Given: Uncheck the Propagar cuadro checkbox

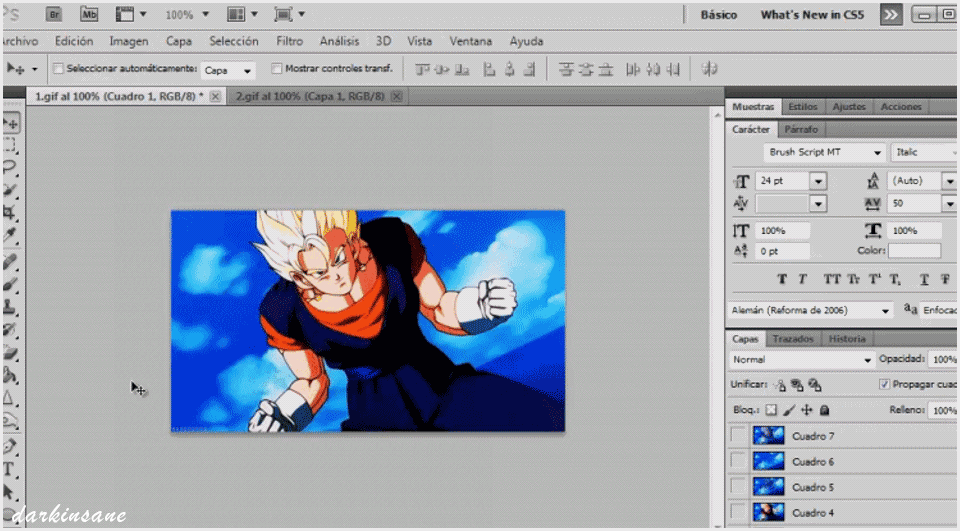Looking at the screenshot, I should [884, 384].
